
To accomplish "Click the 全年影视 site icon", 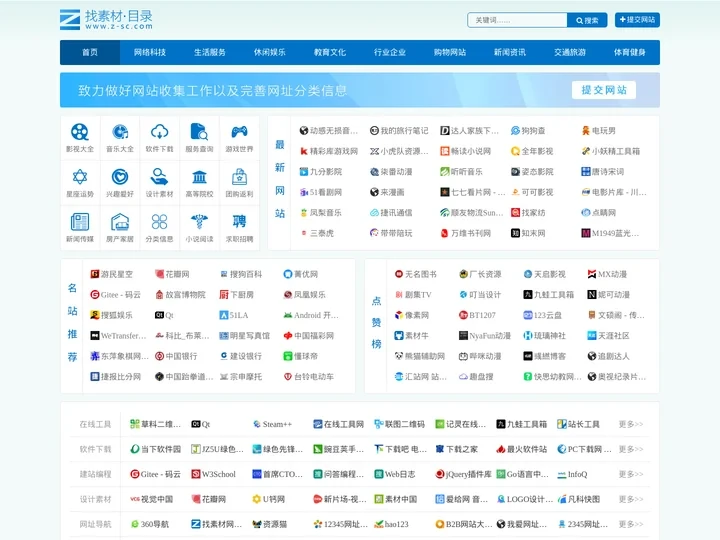I will [x=515, y=151].
